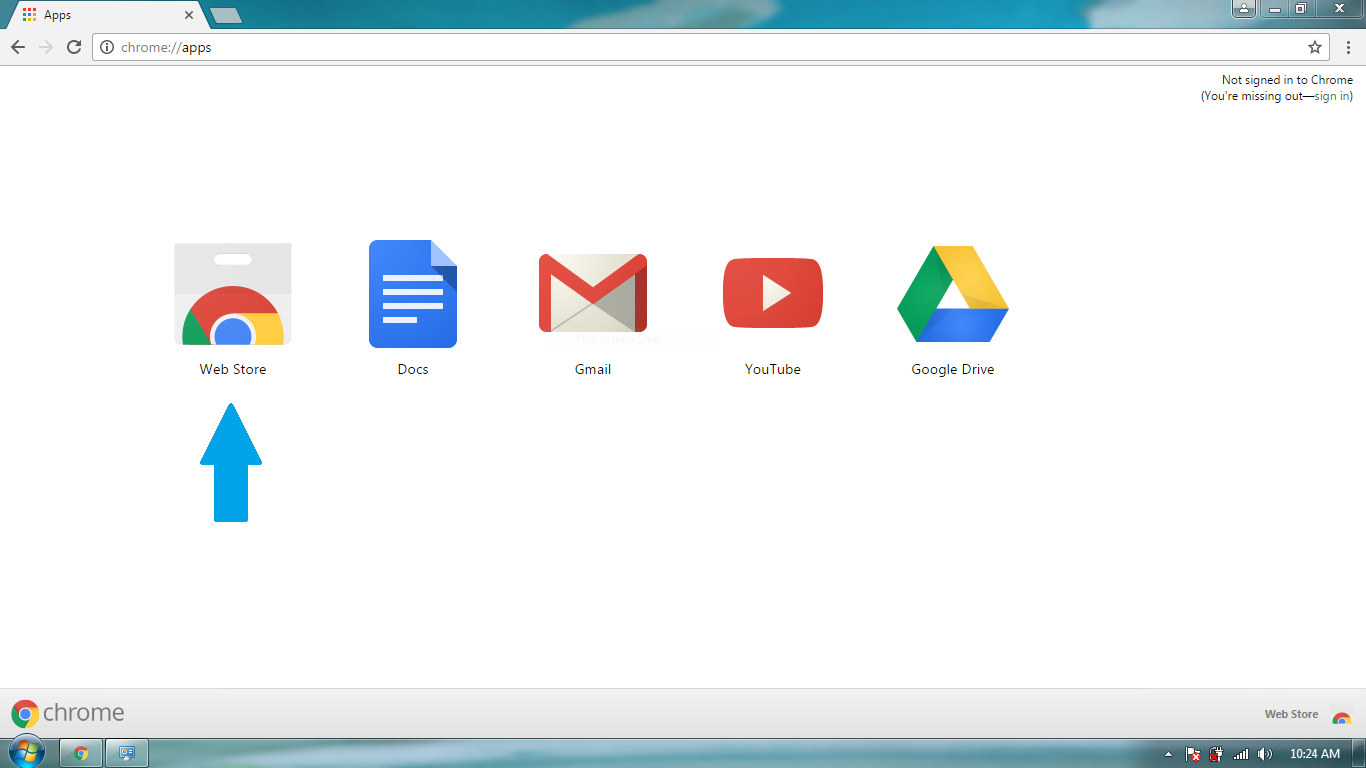
Task: Click the volume speaker icon
Action: 1265,754
